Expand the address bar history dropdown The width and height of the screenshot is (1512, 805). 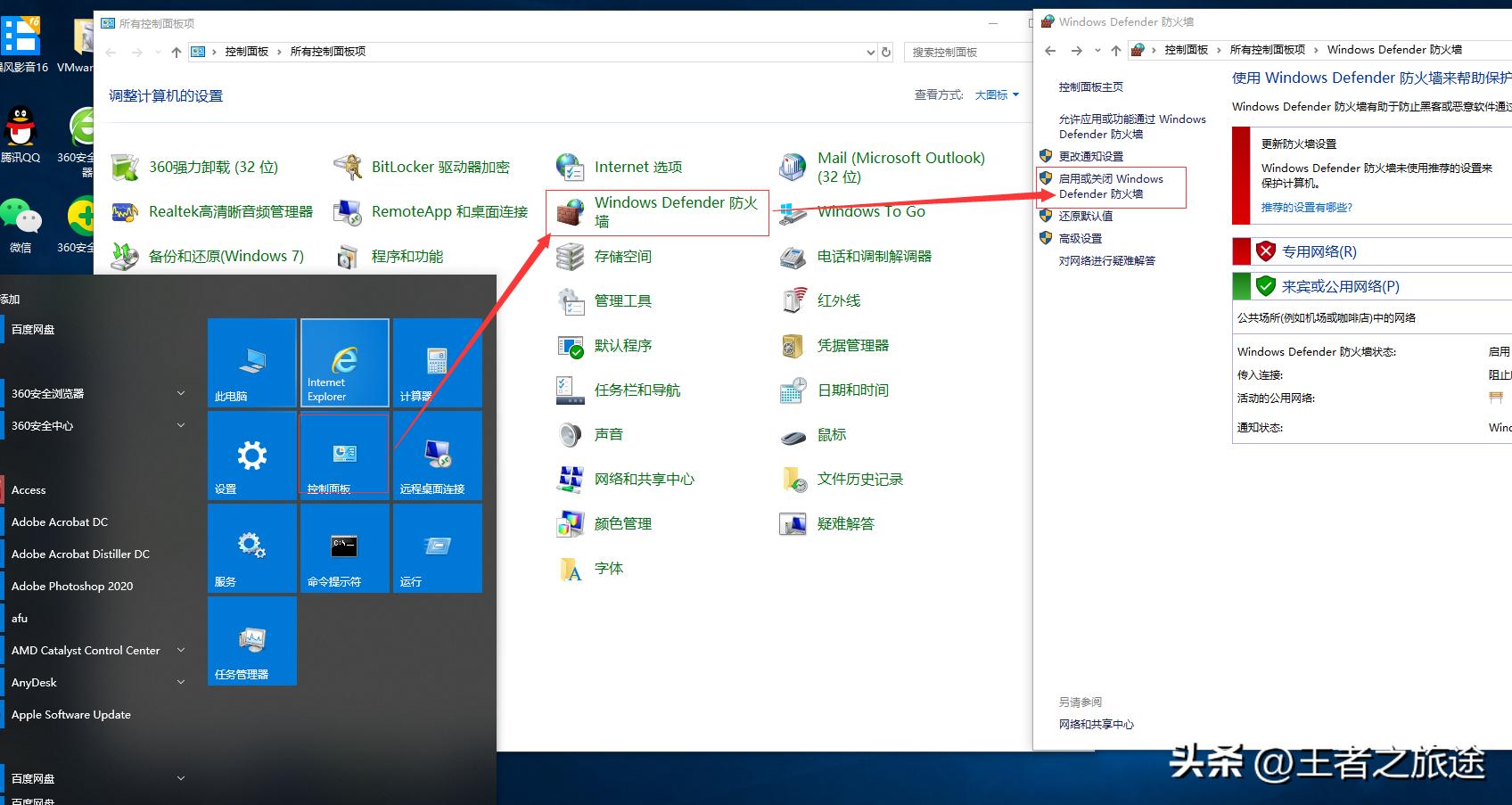click(x=870, y=52)
